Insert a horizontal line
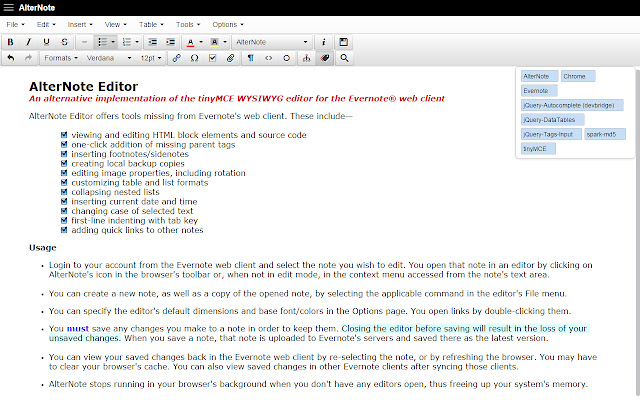This screenshot has width=640, height=400. point(84,42)
